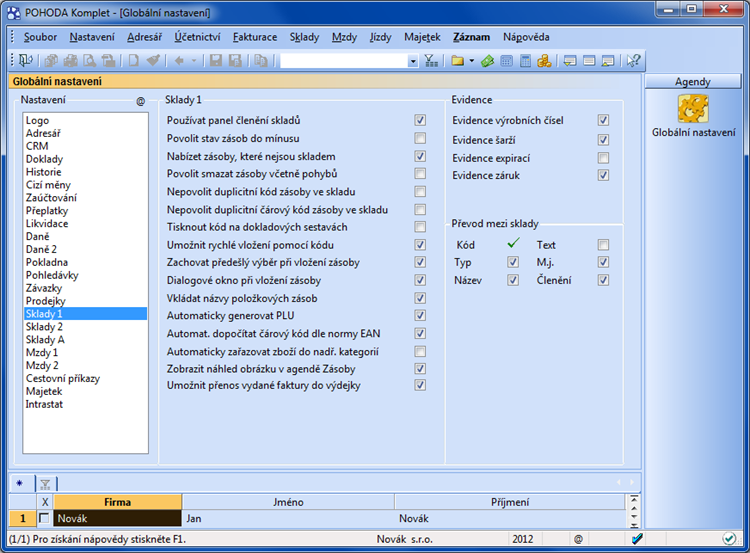
Task: Click the first panel layout icon
Action: point(570,60)
